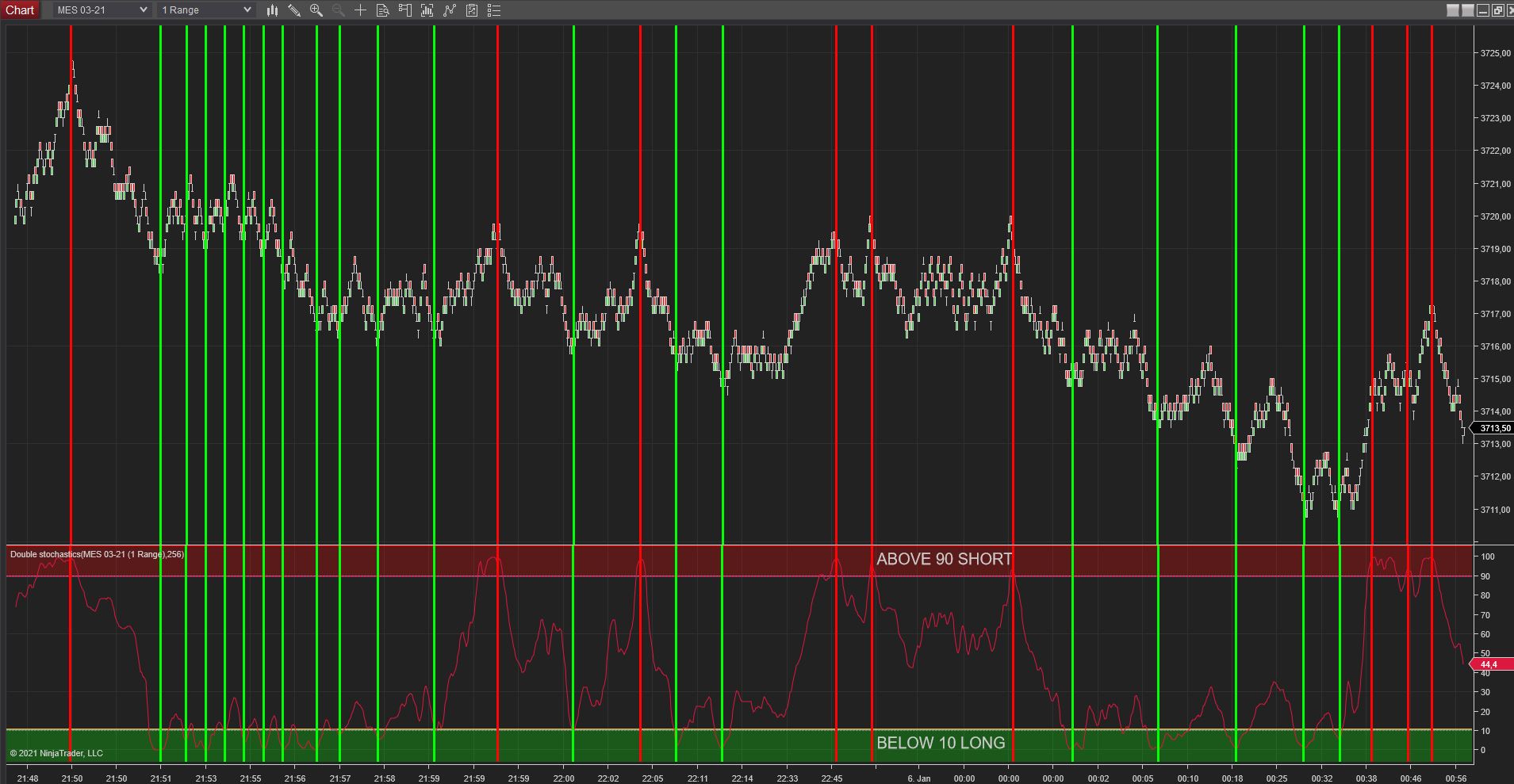The image size is (1514, 784).
Task: Click the 3715,00 price axis label
Action: 1495,379
